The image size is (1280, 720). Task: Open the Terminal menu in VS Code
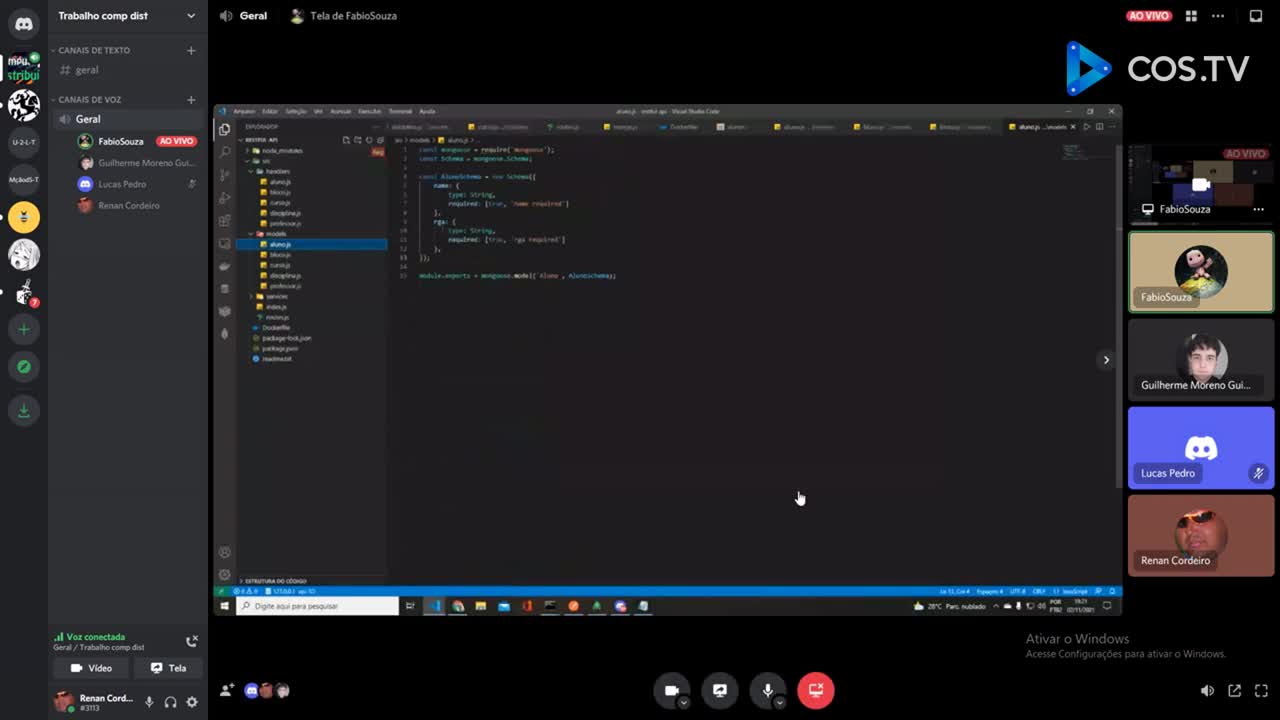[x=400, y=111]
